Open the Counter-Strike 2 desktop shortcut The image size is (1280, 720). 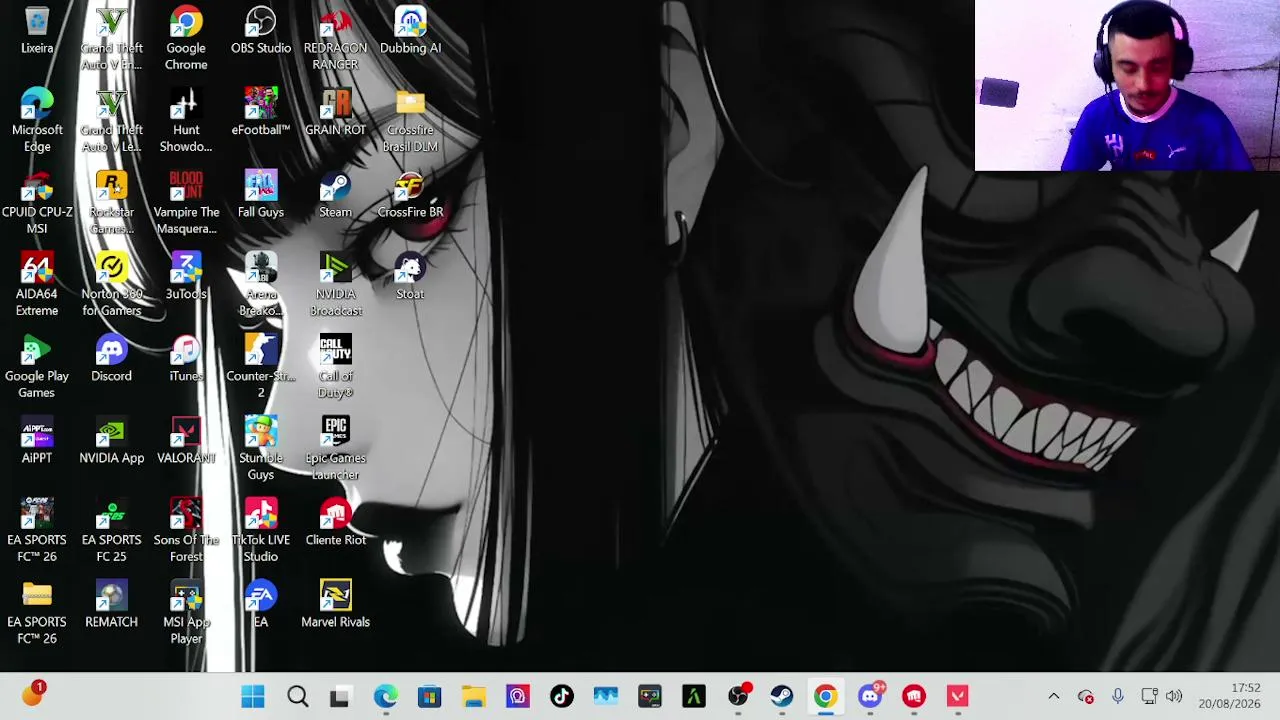coord(261,367)
